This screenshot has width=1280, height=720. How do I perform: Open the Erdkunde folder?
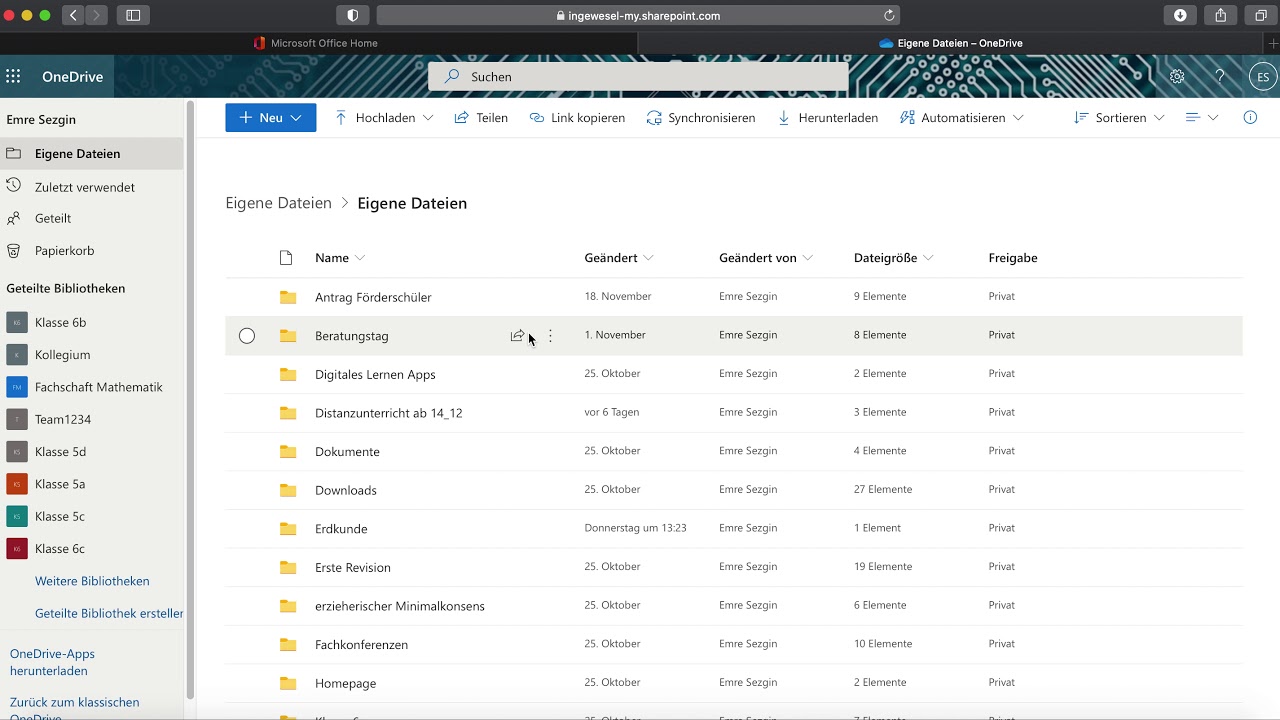pyautogui.click(x=341, y=529)
